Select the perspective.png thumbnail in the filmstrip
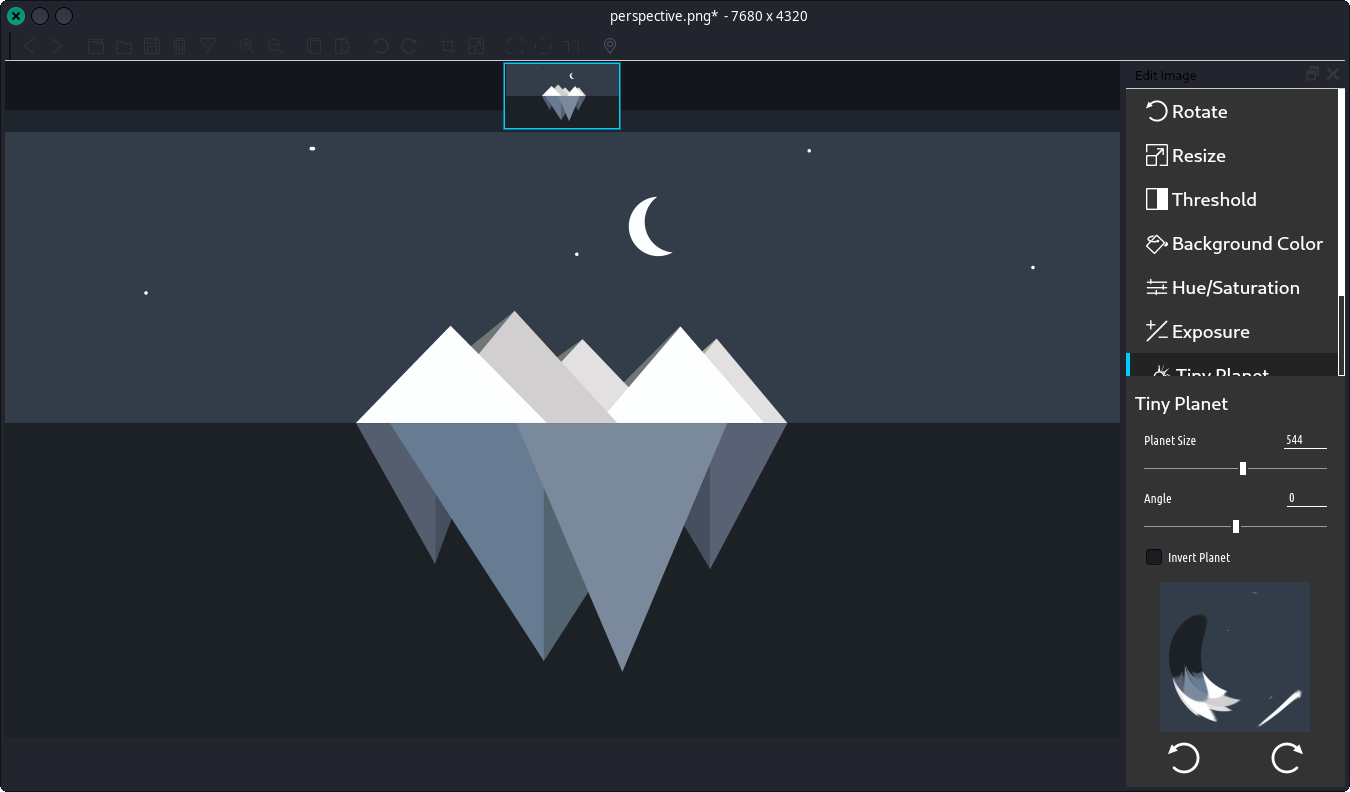 [562, 96]
